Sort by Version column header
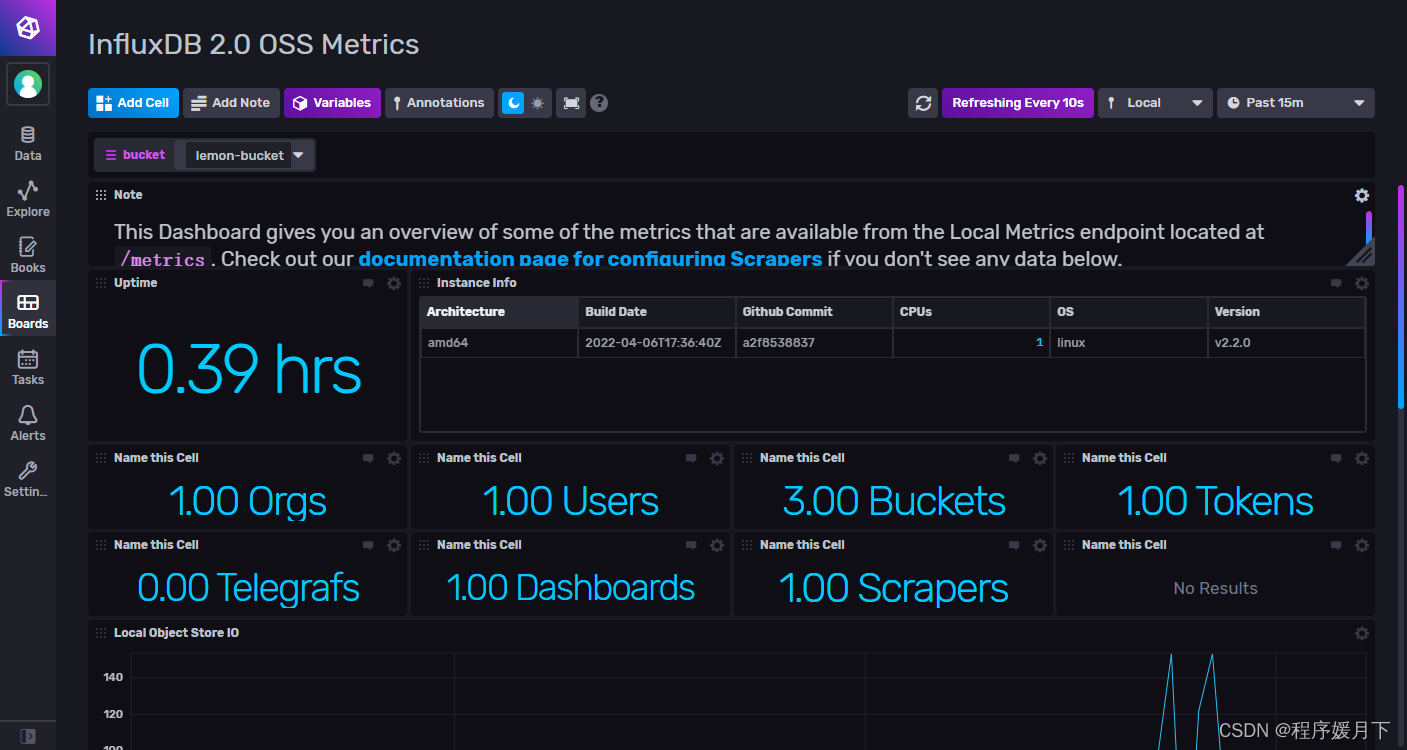 pos(1286,312)
